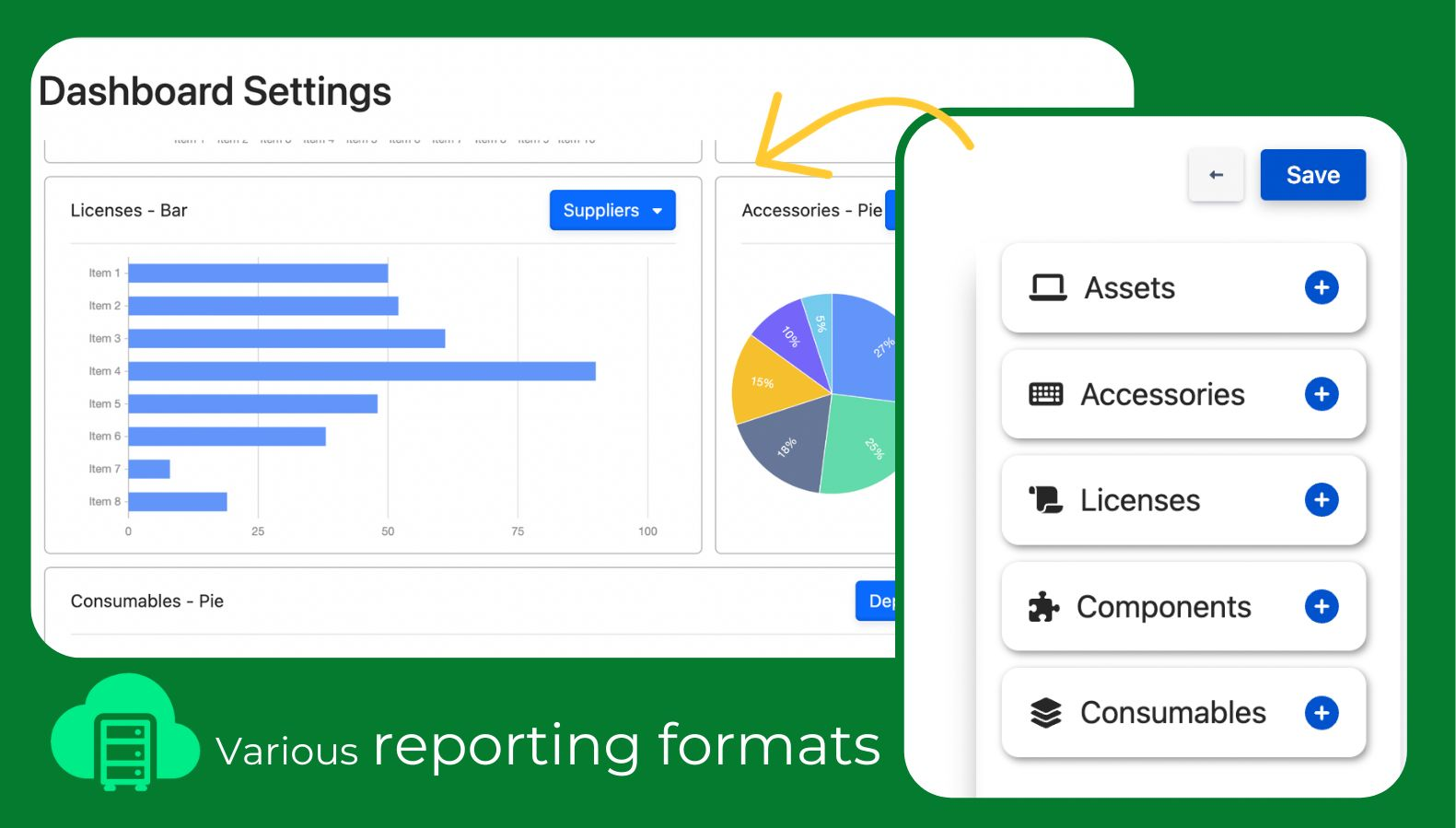
Task: Expand the dropdown on Consumables - Pie card
Action: point(876,601)
